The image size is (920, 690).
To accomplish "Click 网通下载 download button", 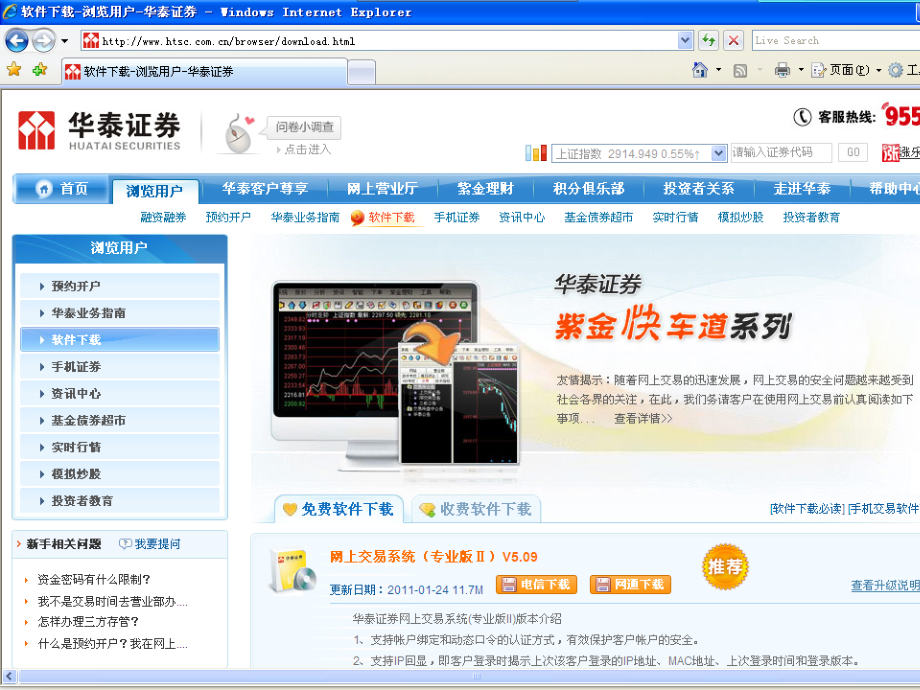I will point(630,584).
